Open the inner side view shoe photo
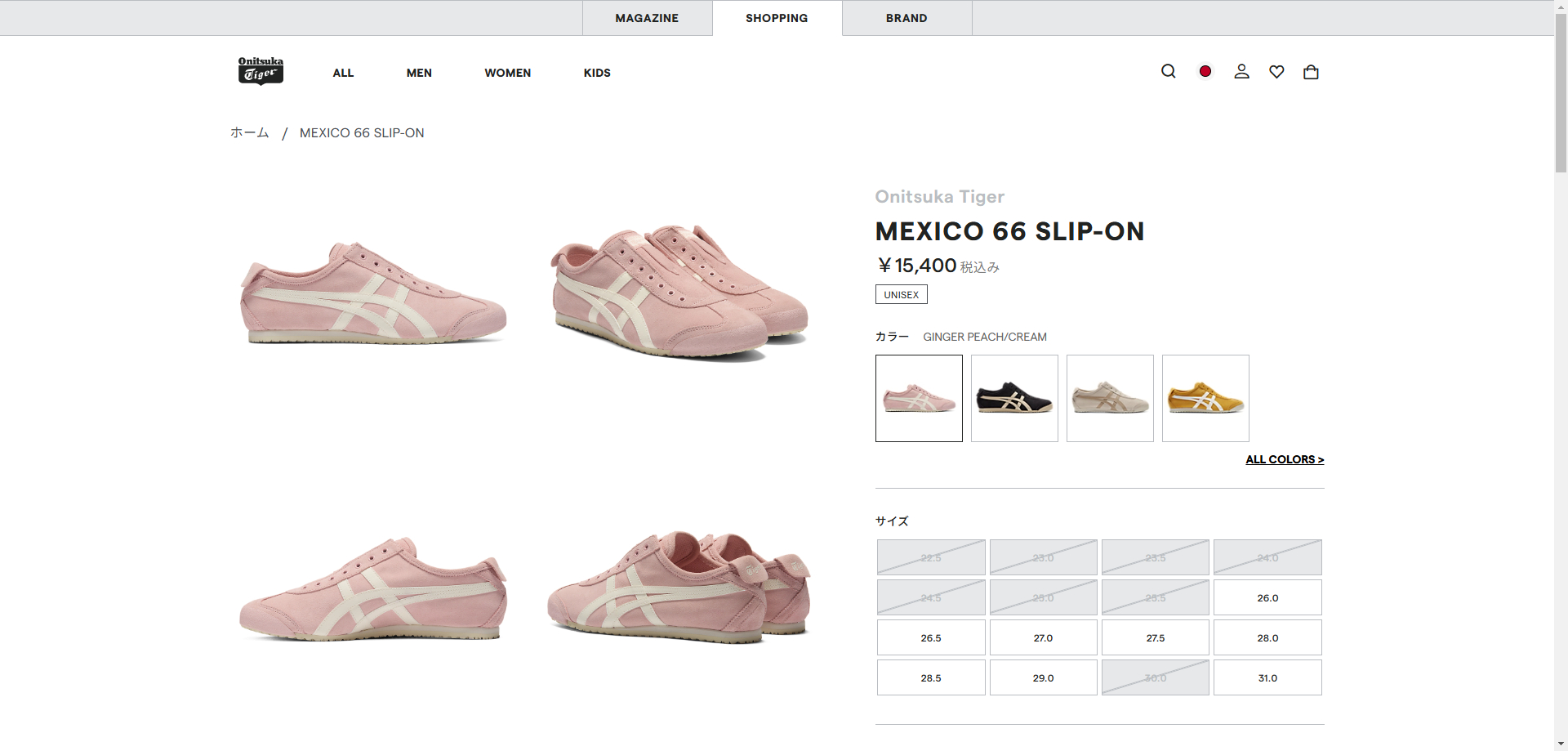Image resolution: width=1568 pixels, height=751 pixels. pos(373,588)
